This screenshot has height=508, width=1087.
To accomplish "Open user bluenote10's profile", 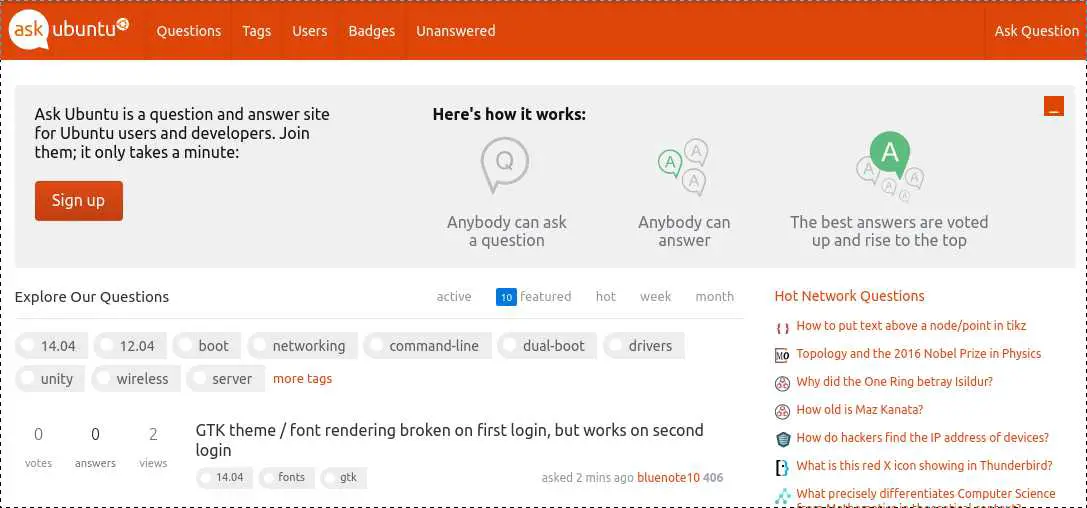I will [x=668, y=478].
